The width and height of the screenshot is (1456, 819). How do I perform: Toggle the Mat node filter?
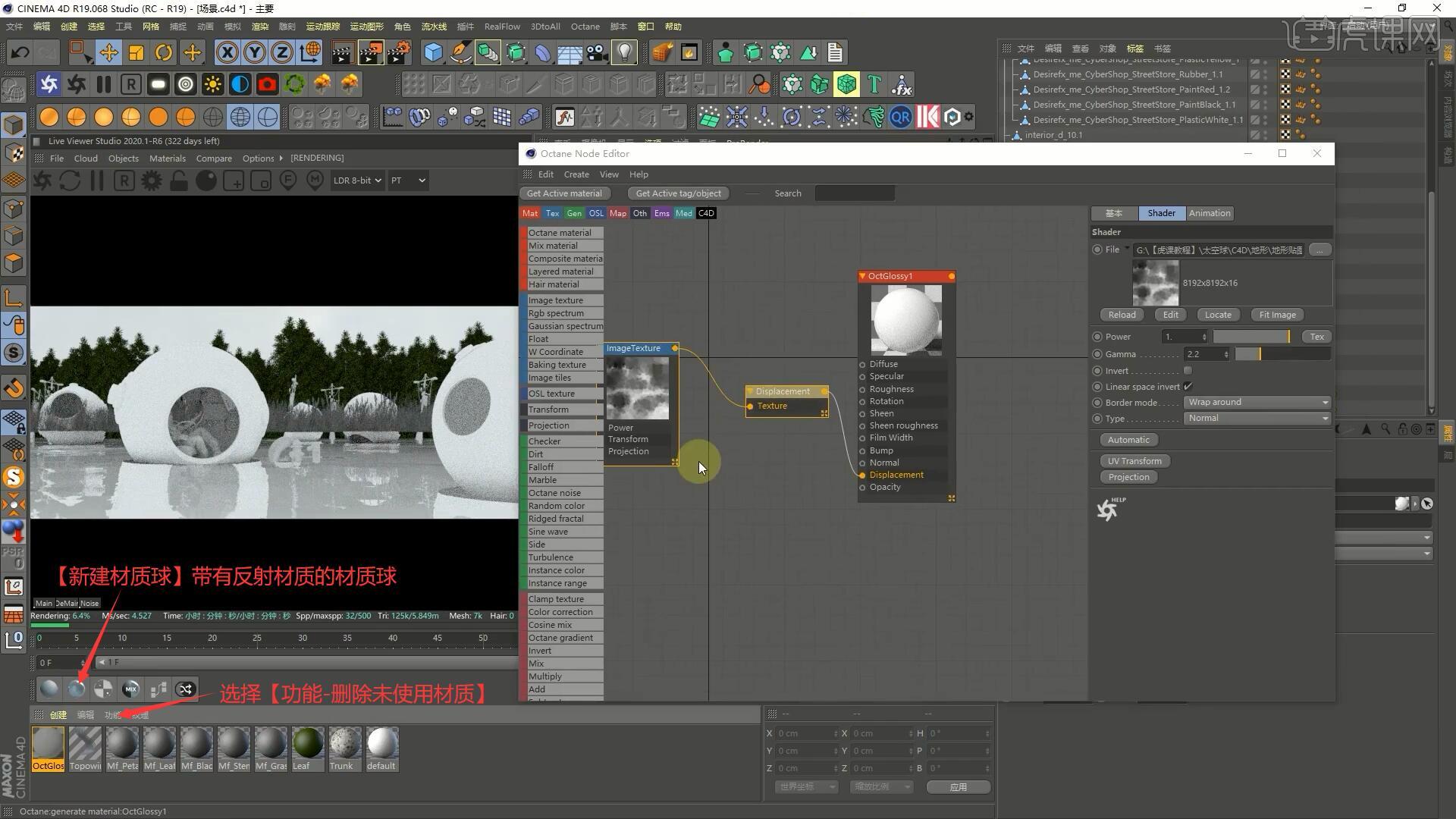[x=530, y=213]
